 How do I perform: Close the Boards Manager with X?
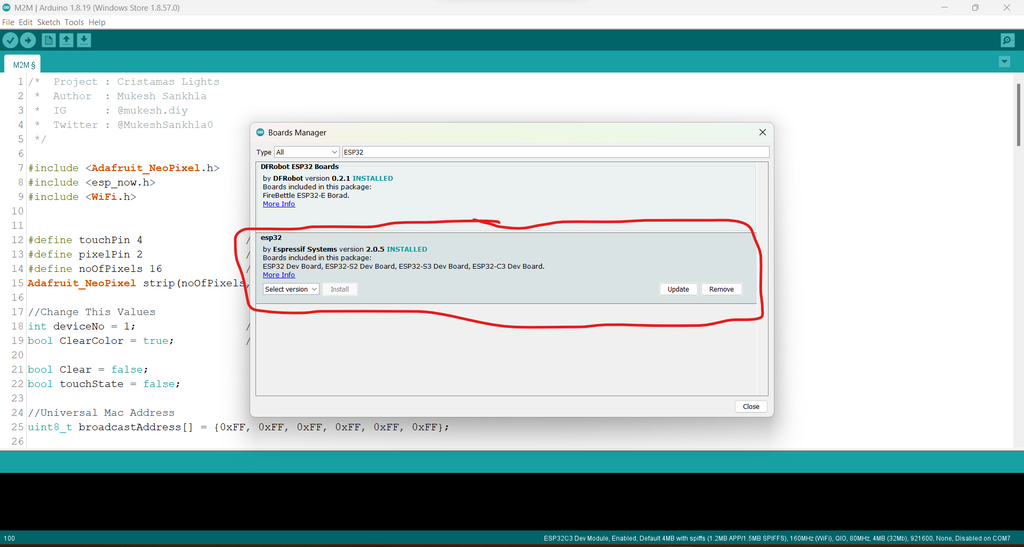tap(762, 132)
